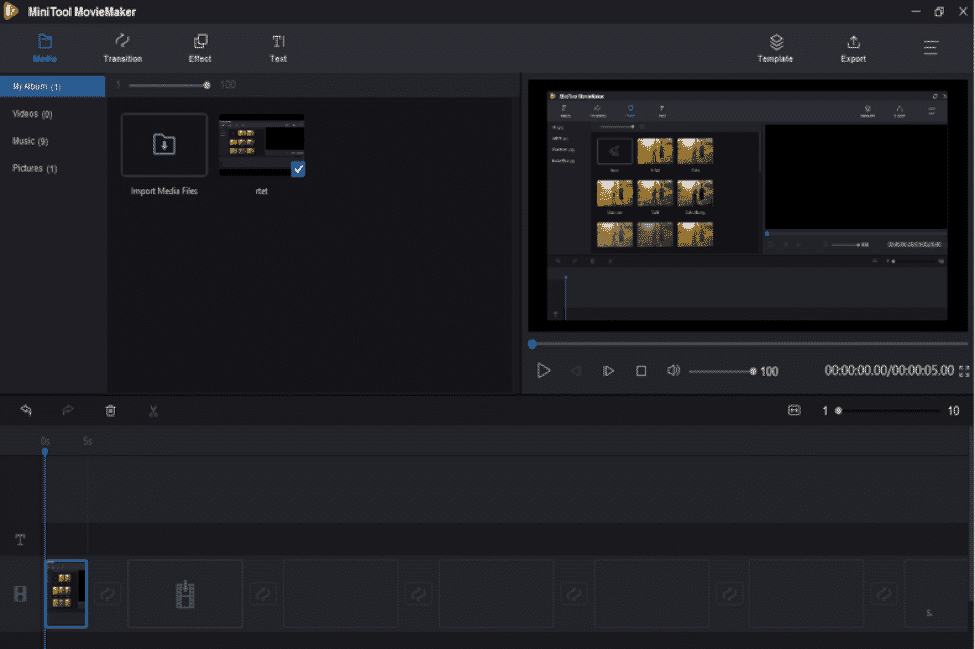Uncheck the rtet media file checkbox
The width and height of the screenshot is (975, 649).
[298, 169]
